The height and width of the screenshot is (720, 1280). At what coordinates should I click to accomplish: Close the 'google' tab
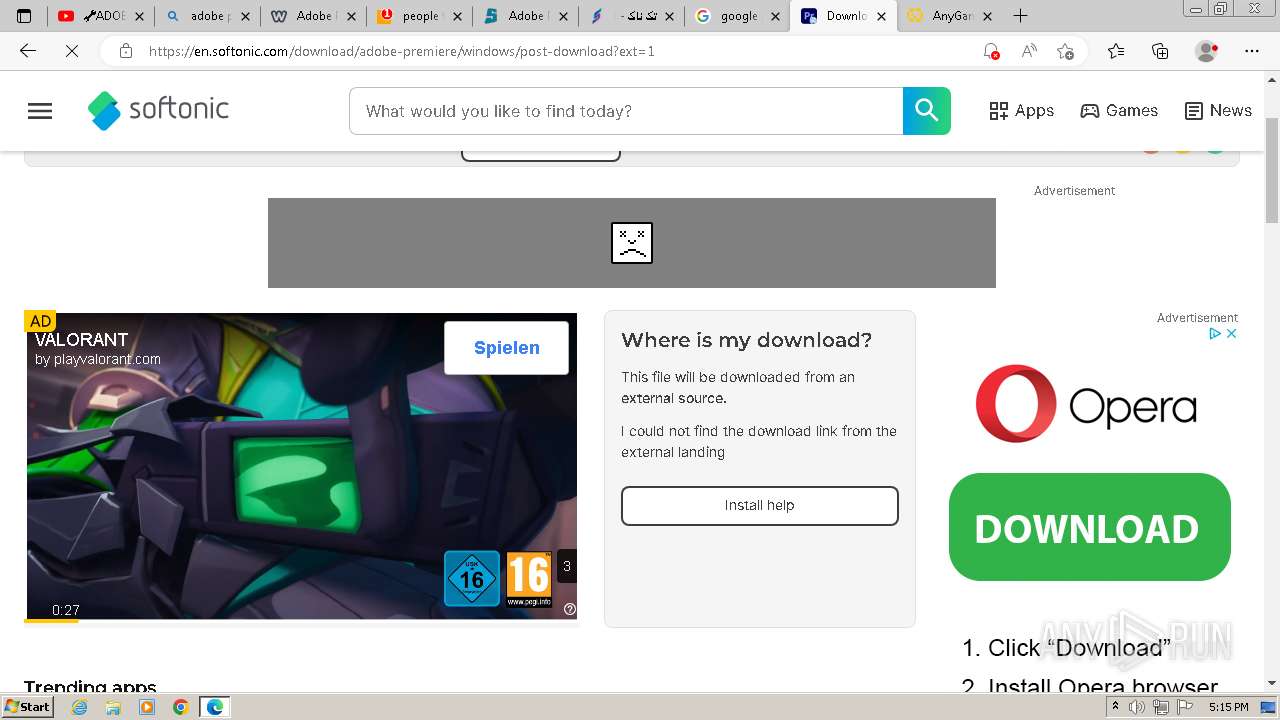[776, 16]
